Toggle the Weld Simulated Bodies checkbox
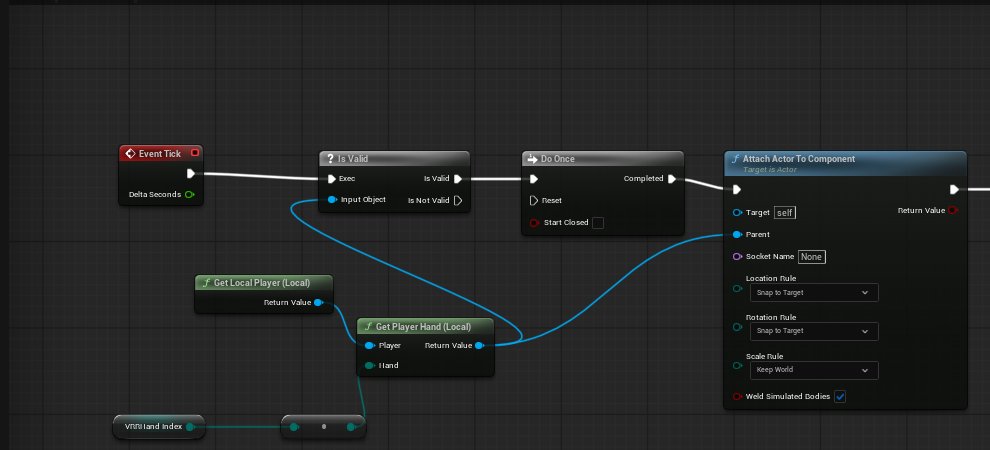This screenshot has height=450, width=990. pyautogui.click(x=840, y=396)
